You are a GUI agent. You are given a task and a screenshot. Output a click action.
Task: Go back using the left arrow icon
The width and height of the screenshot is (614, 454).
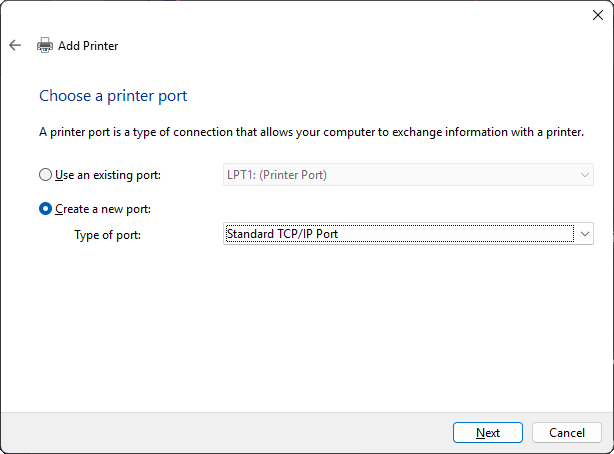coord(15,45)
